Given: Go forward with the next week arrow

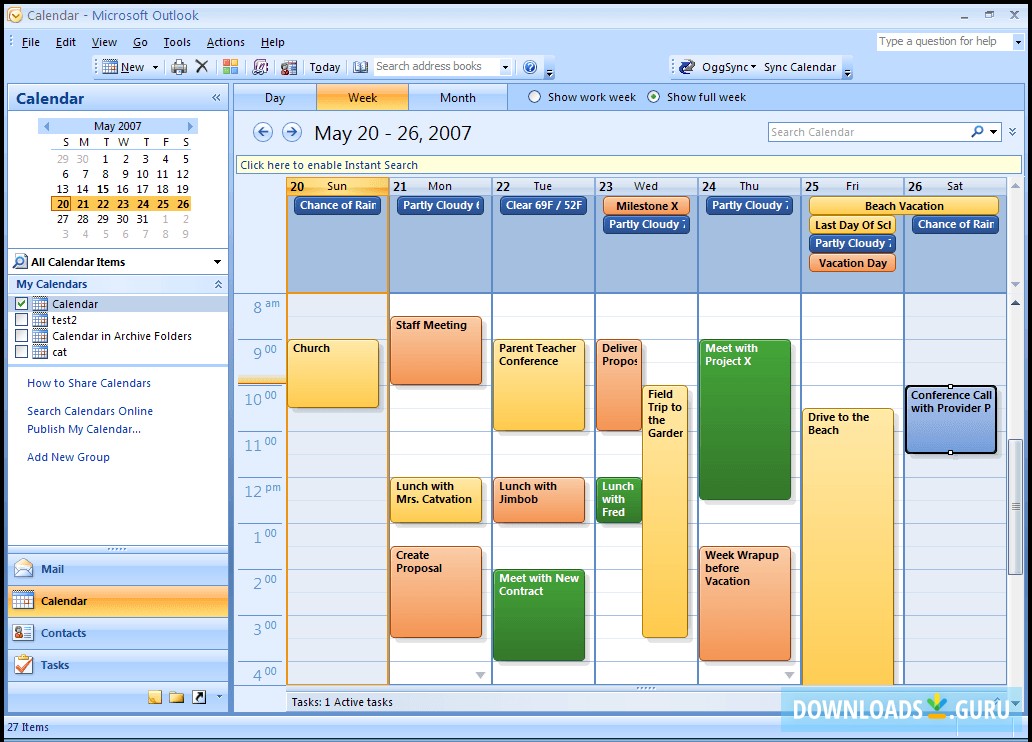Looking at the screenshot, I should 292,132.
